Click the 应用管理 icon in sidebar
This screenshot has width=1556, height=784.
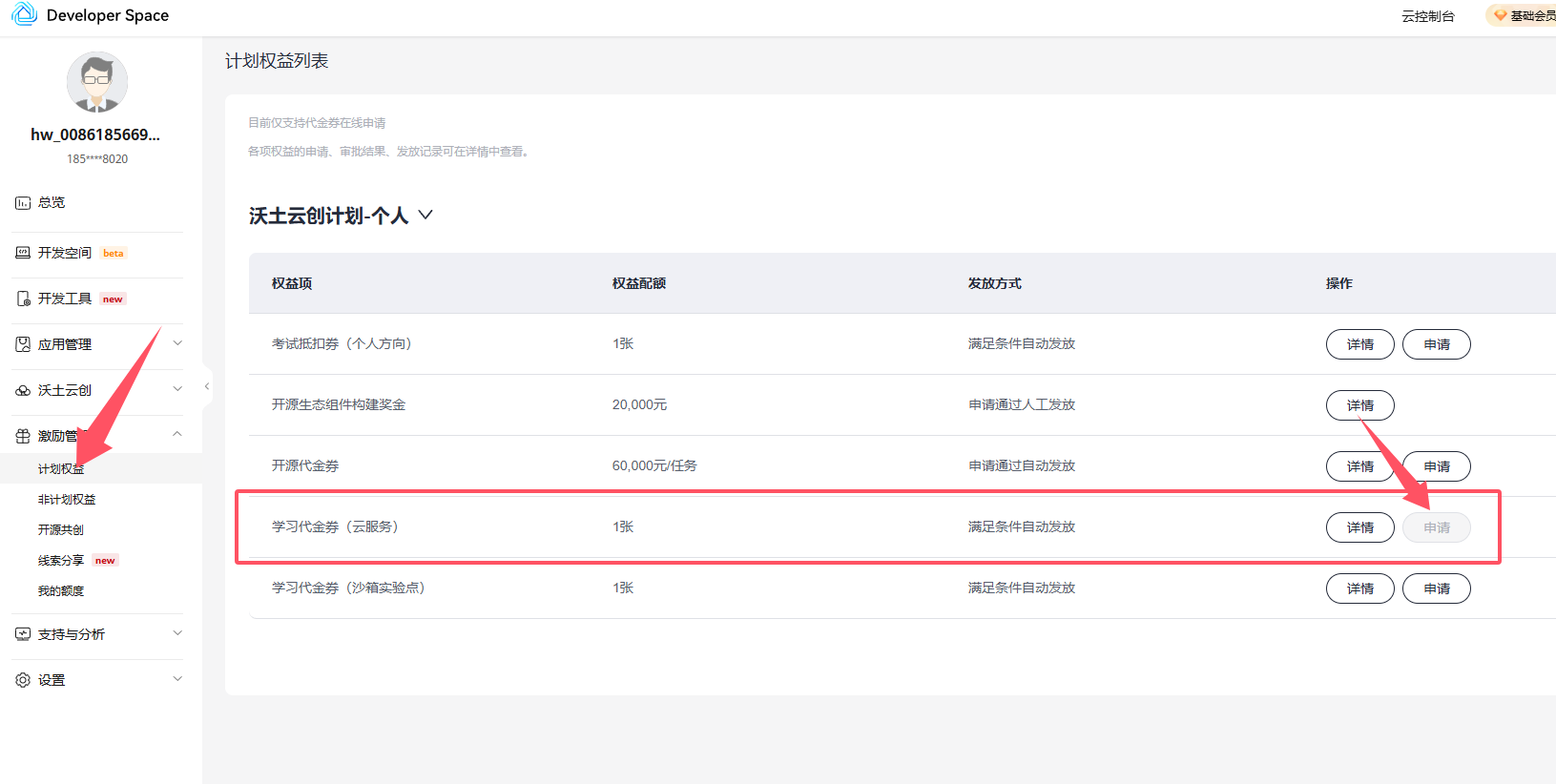tap(23, 344)
